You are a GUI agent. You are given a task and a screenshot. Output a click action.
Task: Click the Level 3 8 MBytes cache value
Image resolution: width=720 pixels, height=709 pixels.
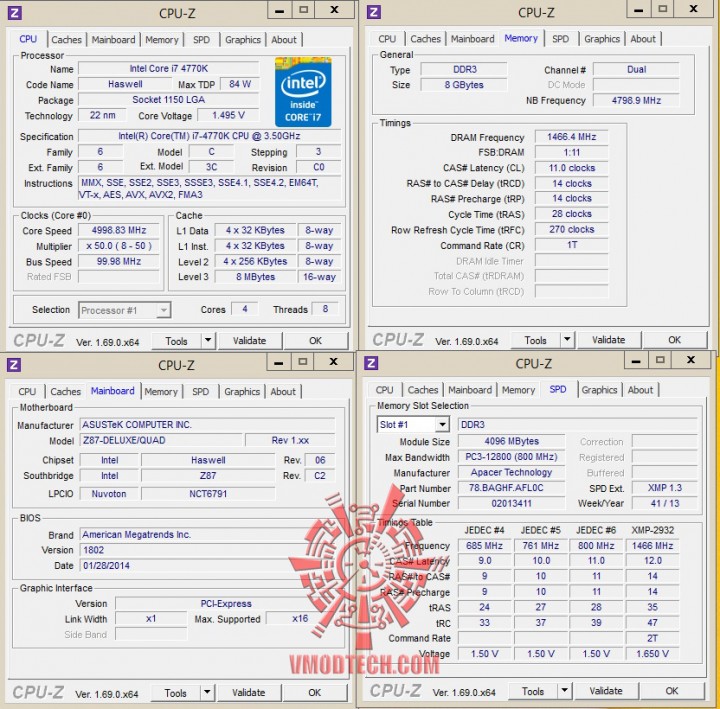pos(255,277)
